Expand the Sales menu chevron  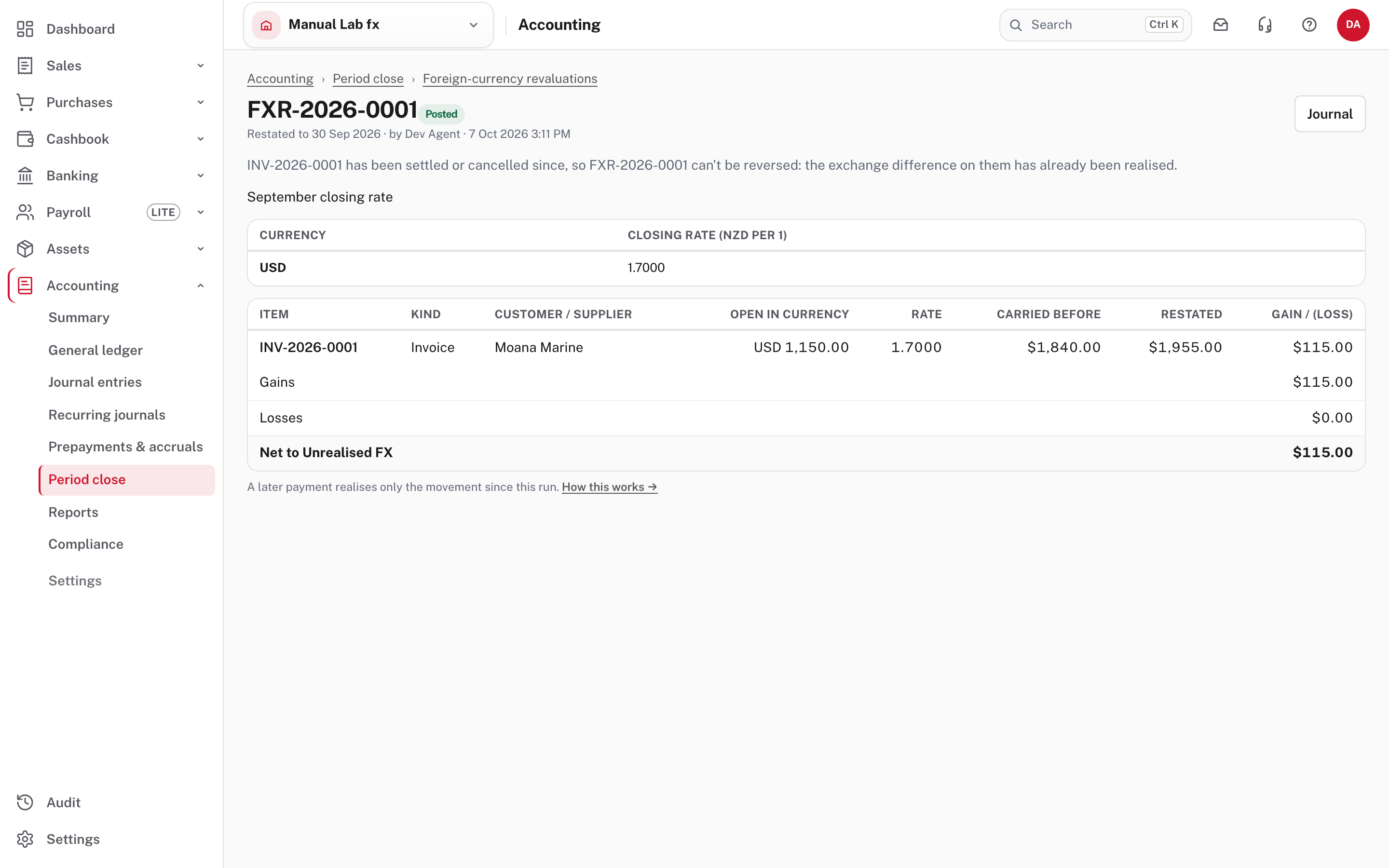[x=200, y=66]
